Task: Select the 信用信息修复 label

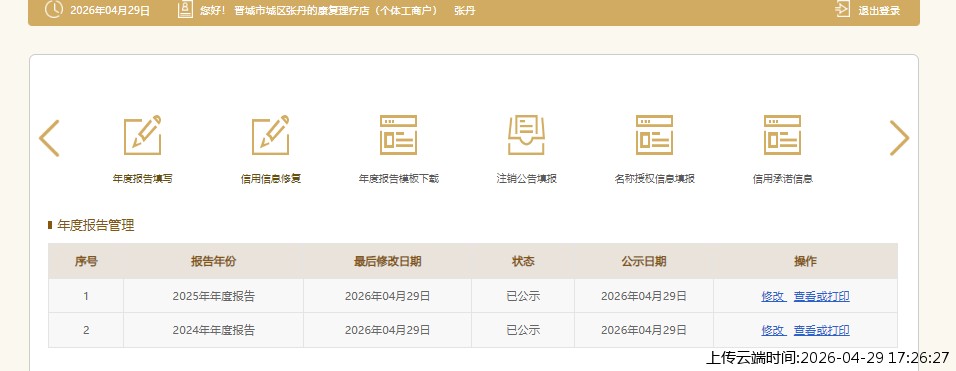Action: (271, 179)
